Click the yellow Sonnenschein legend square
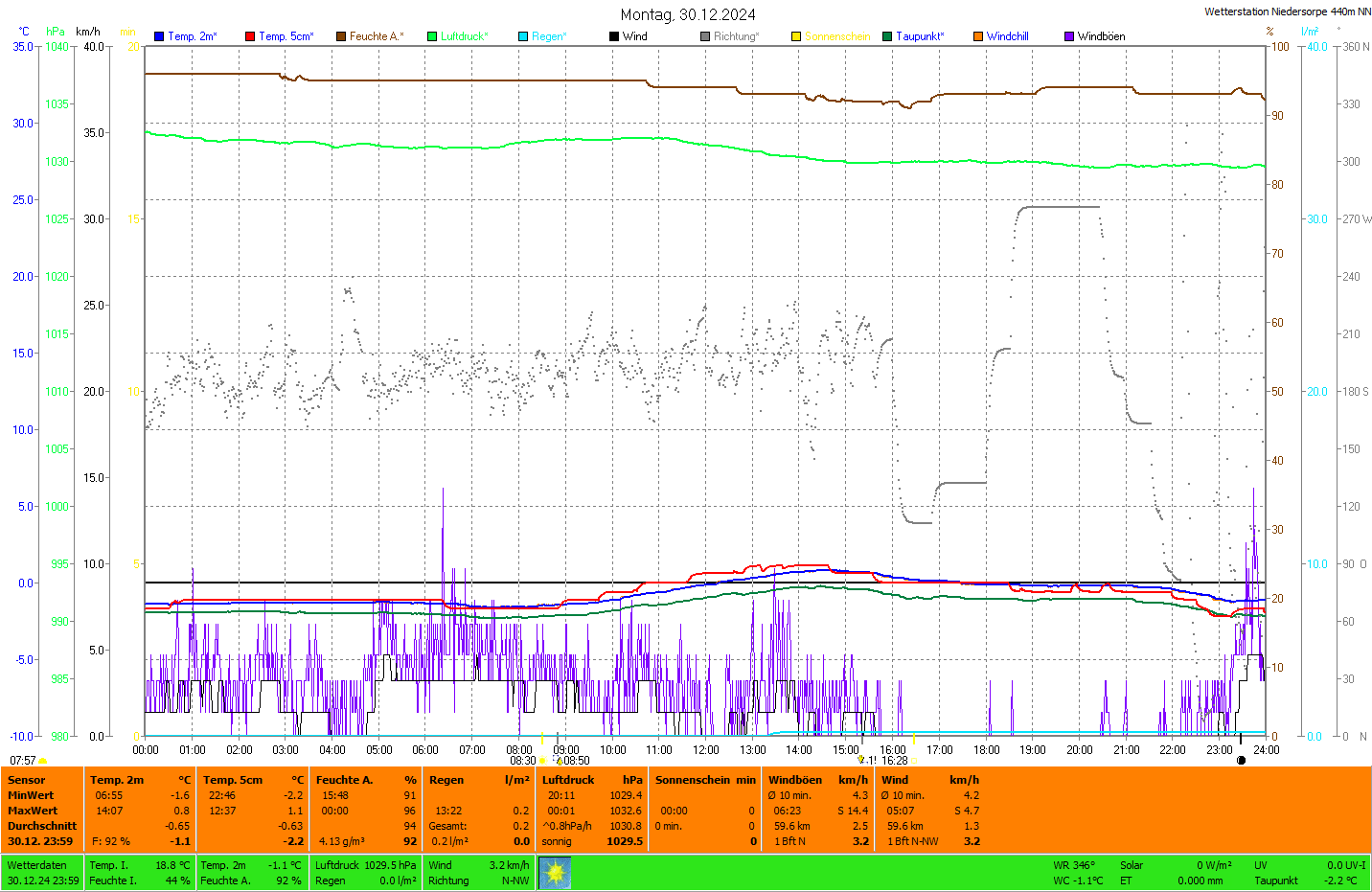 (x=796, y=36)
